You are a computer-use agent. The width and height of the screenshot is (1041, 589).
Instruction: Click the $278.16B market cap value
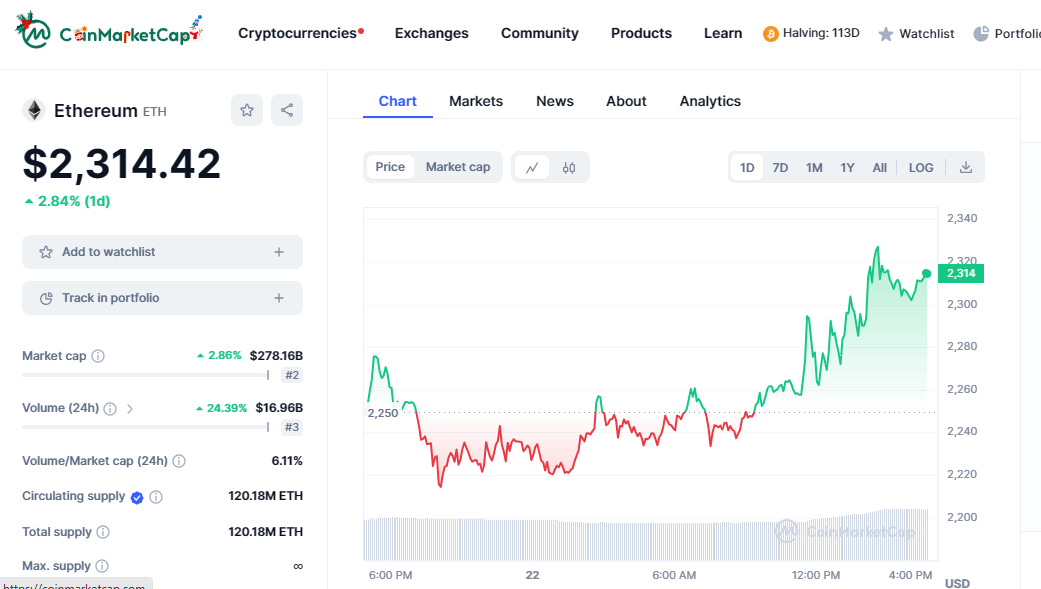click(276, 356)
